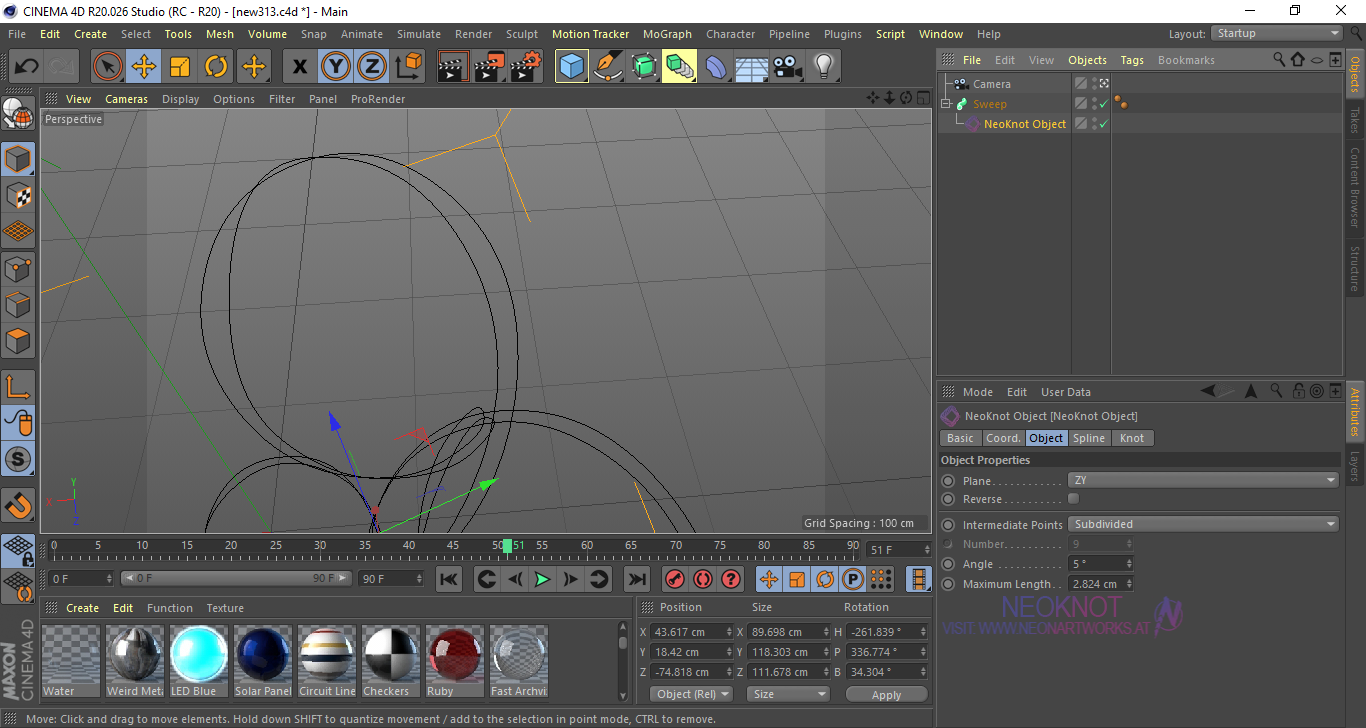The image size is (1366, 728).
Task: Add a Cube primitive object
Action: coord(572,67)
